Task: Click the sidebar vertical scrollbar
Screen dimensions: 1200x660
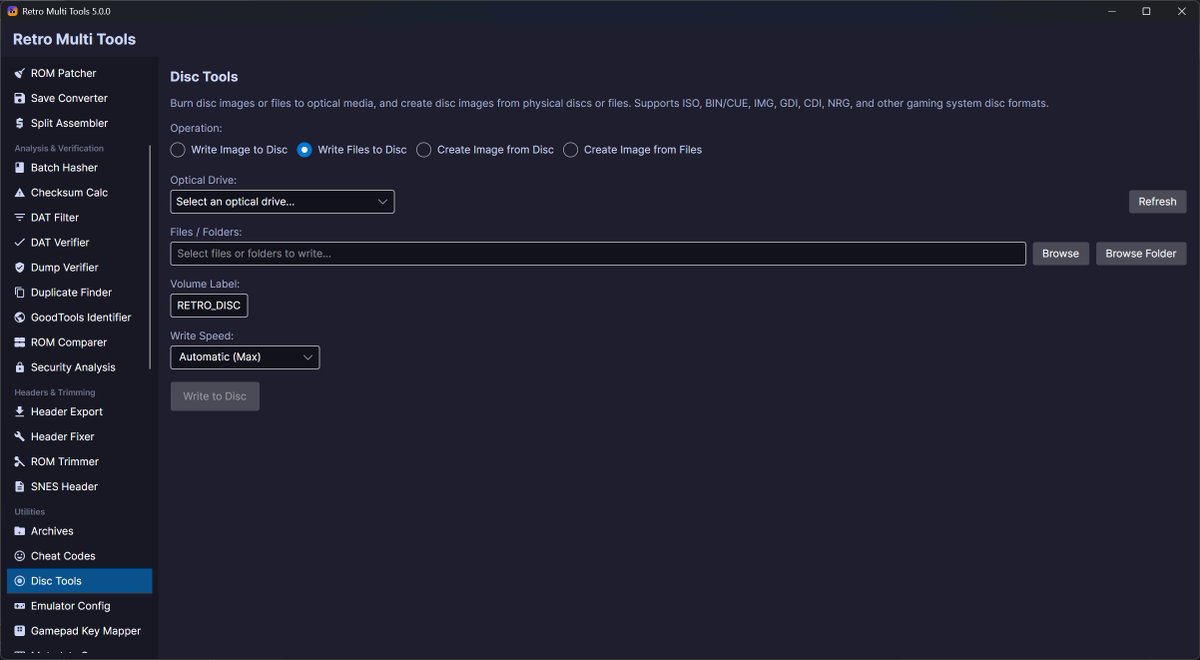Action: (x=150, y=258)
